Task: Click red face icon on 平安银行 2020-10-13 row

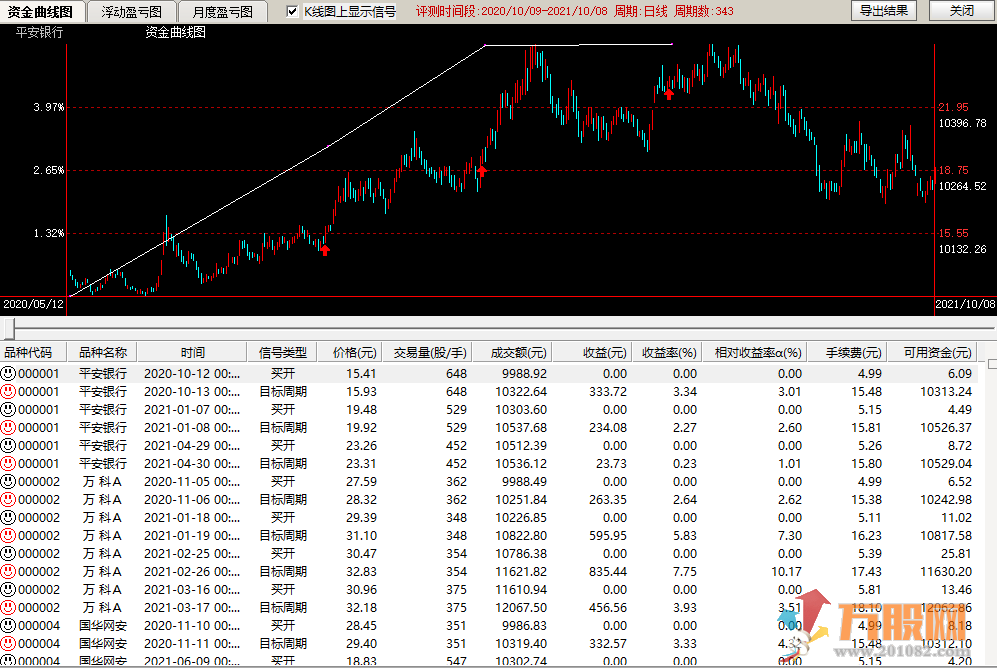Action: click(8, 392)
